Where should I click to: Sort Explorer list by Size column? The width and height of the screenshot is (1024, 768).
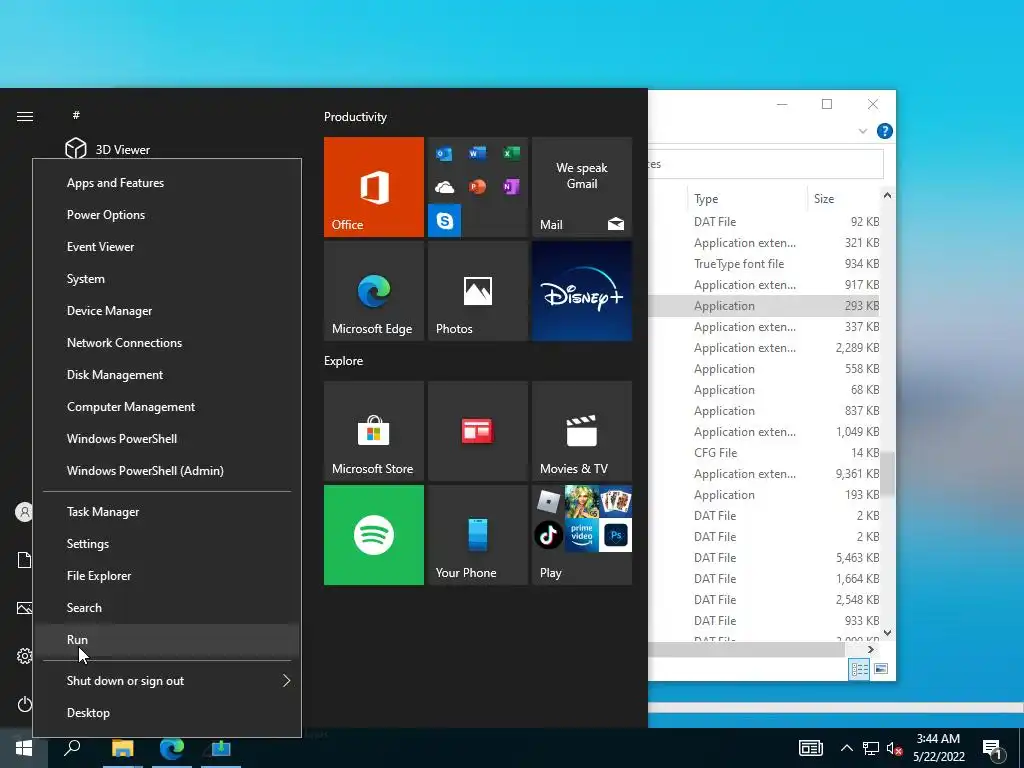coord(843,199)
